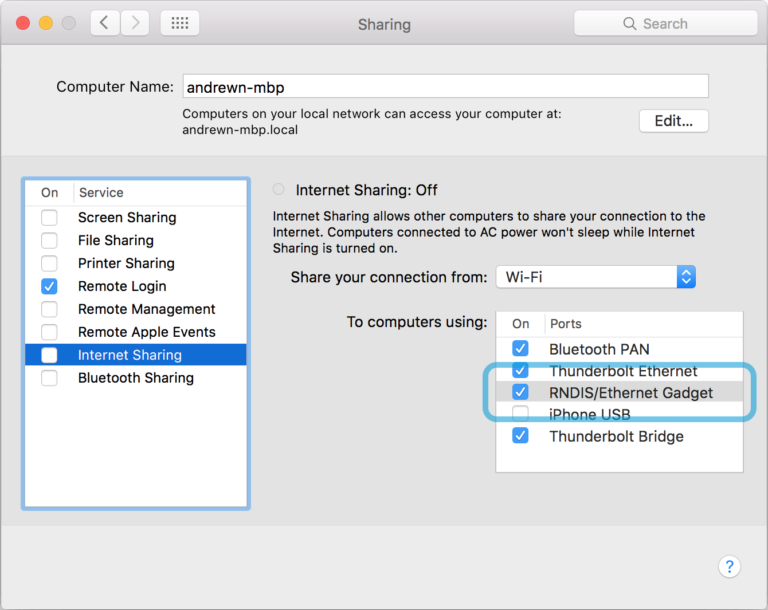Select Printer Sharing service row
Screen dimensions: 768x610
(126, 263)
